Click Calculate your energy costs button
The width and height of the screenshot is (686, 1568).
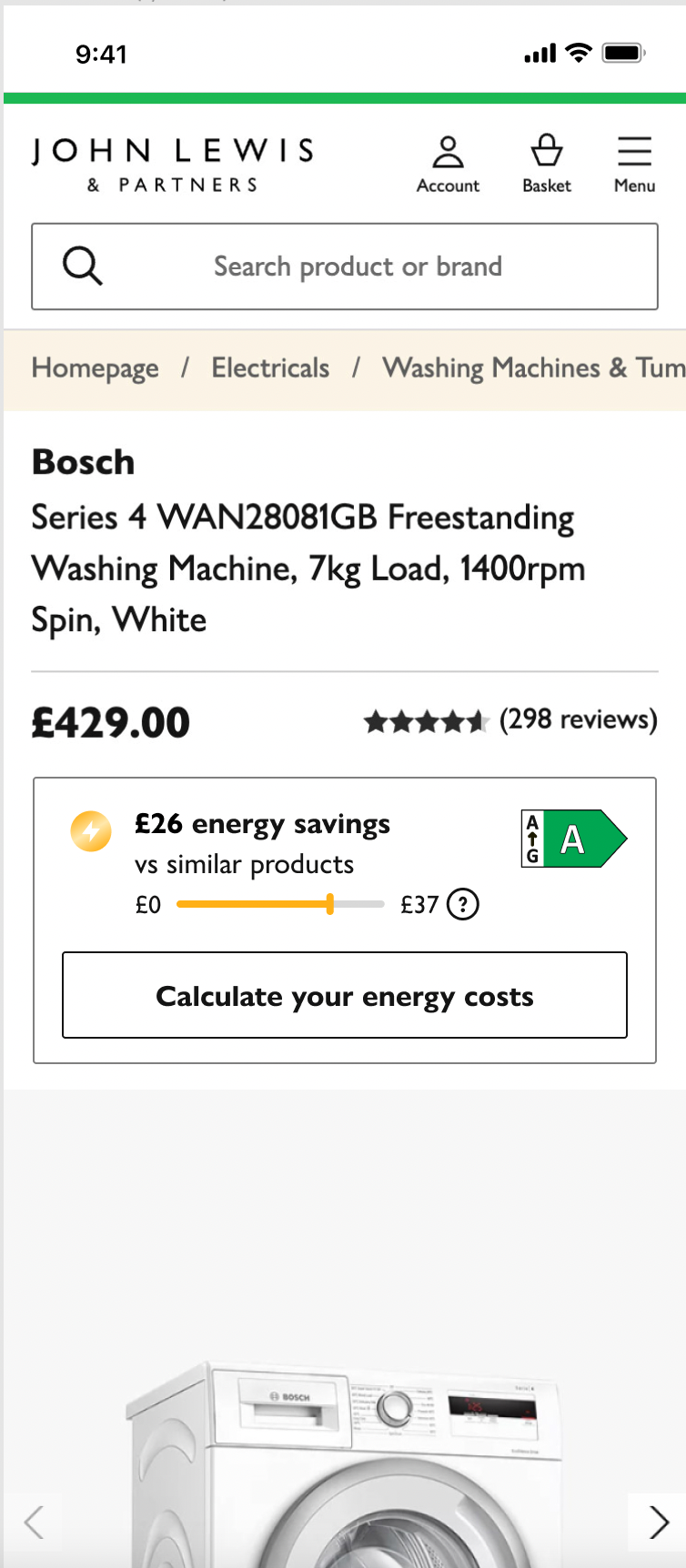coord(345,995)
